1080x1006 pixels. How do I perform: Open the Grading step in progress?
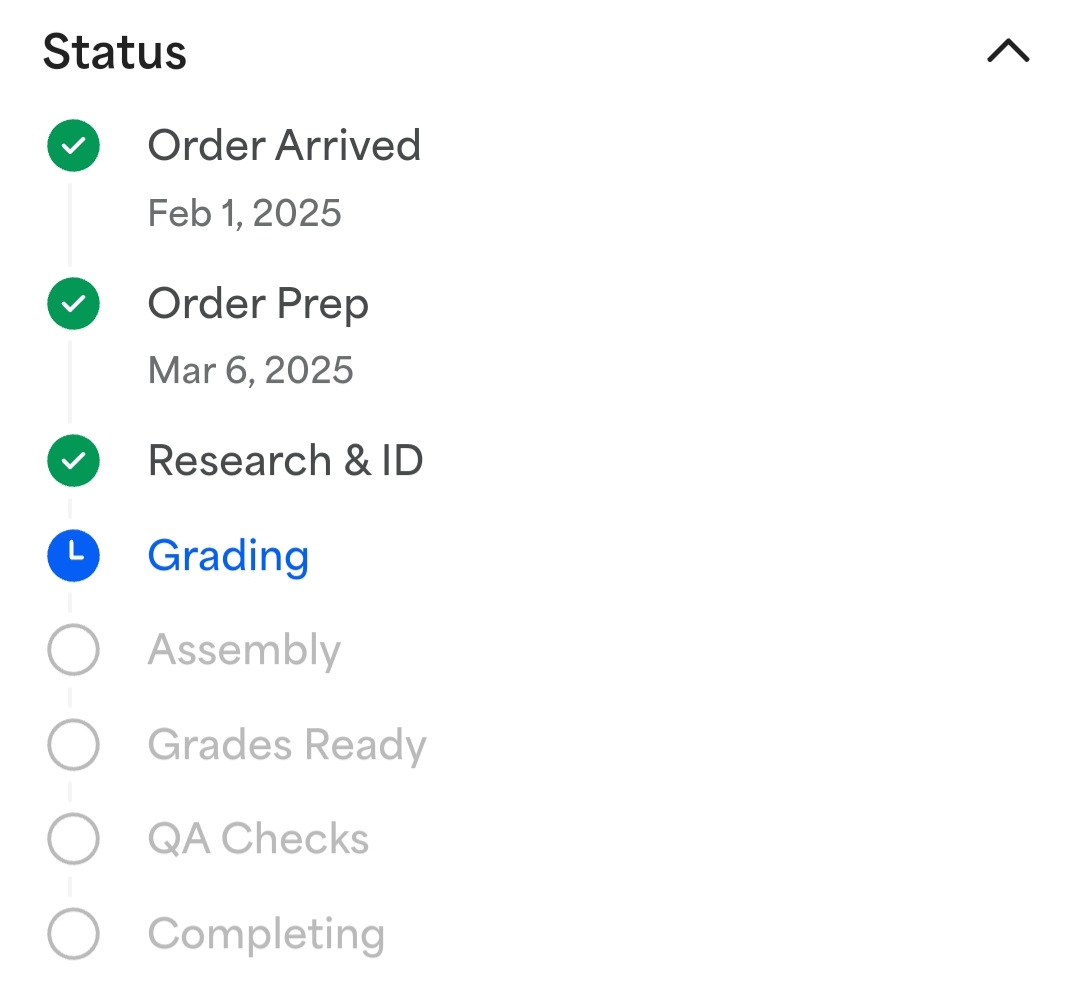tap(228, 557)
